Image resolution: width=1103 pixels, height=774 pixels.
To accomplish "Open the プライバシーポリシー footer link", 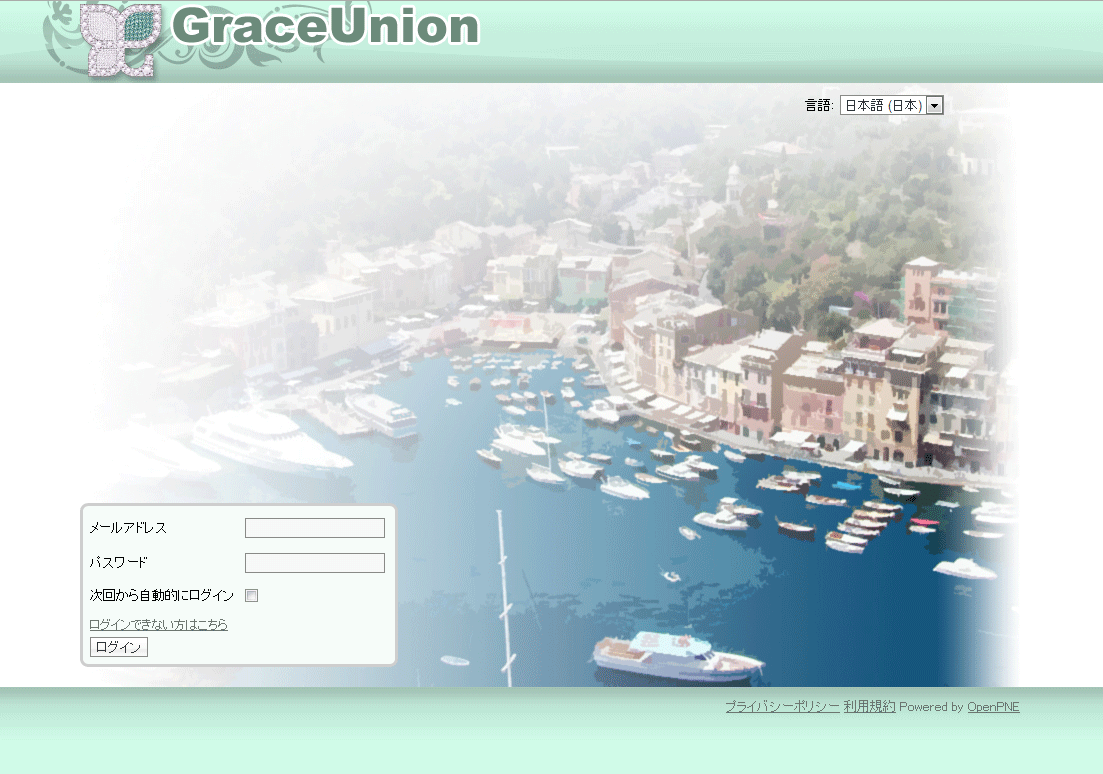I will (782, 707).
